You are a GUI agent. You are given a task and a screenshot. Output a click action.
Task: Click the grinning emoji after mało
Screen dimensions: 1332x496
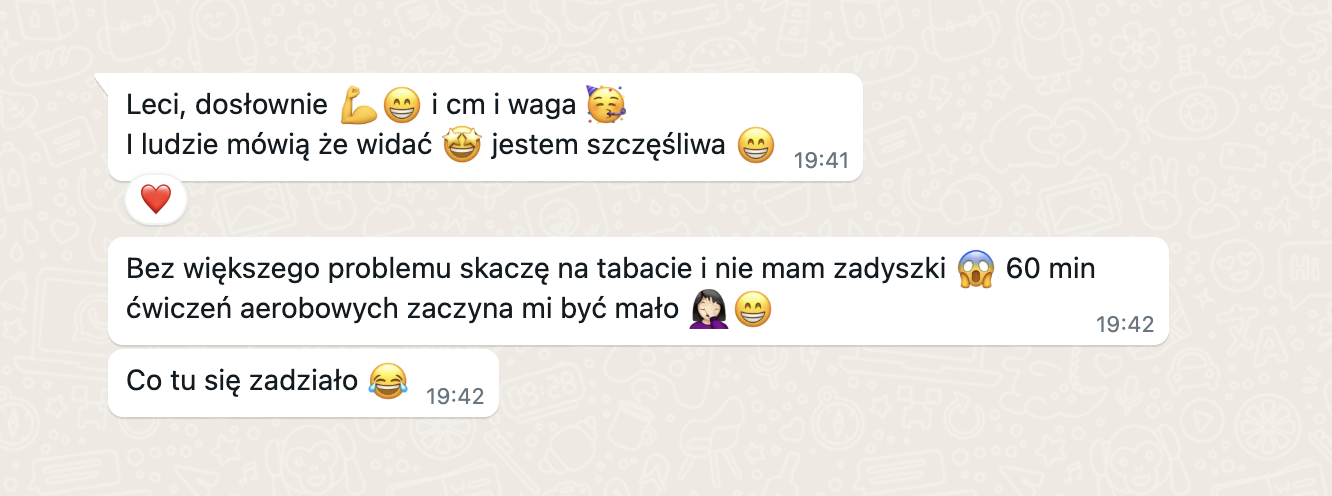pyautogui.click(x=753, y=311)
